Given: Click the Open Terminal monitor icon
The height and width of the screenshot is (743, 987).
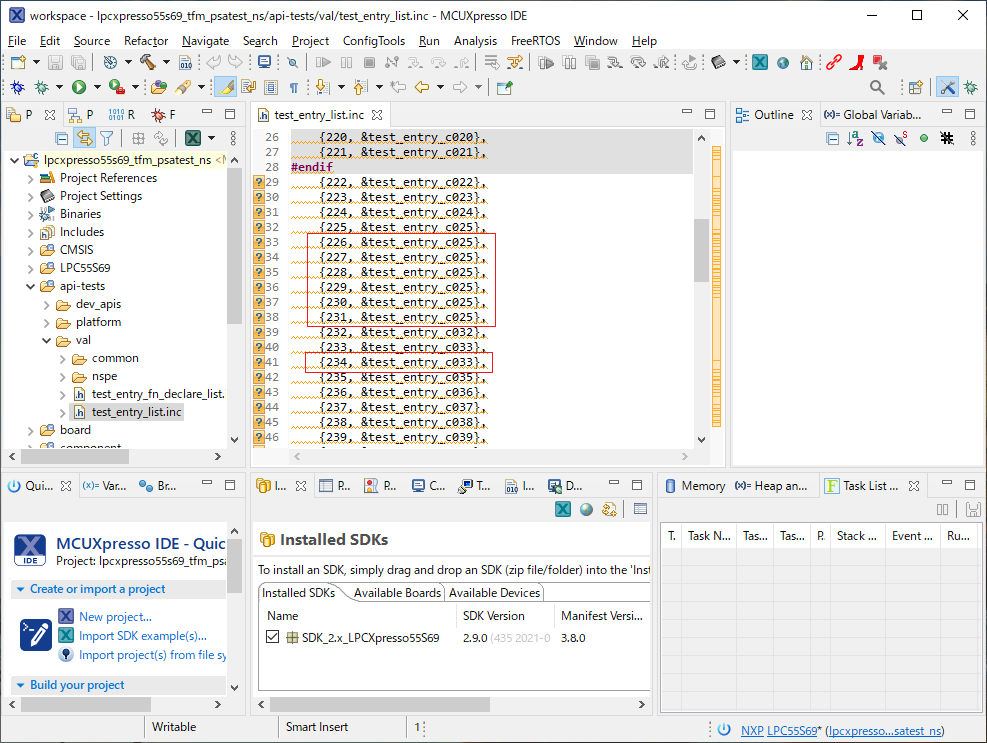Looking at the screenshot, I should click(x=264, y=62).
